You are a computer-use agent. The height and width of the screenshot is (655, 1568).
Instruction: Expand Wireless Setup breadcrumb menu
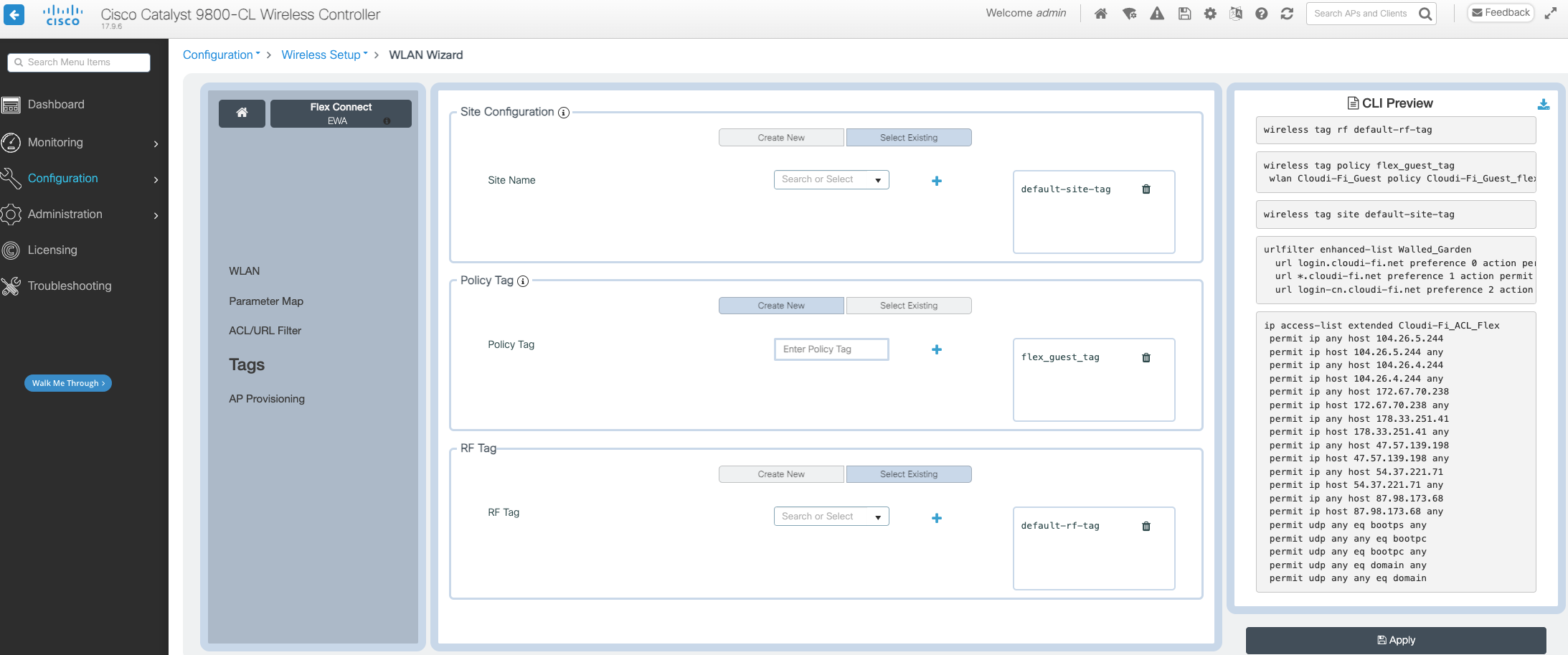pos(324,55)
